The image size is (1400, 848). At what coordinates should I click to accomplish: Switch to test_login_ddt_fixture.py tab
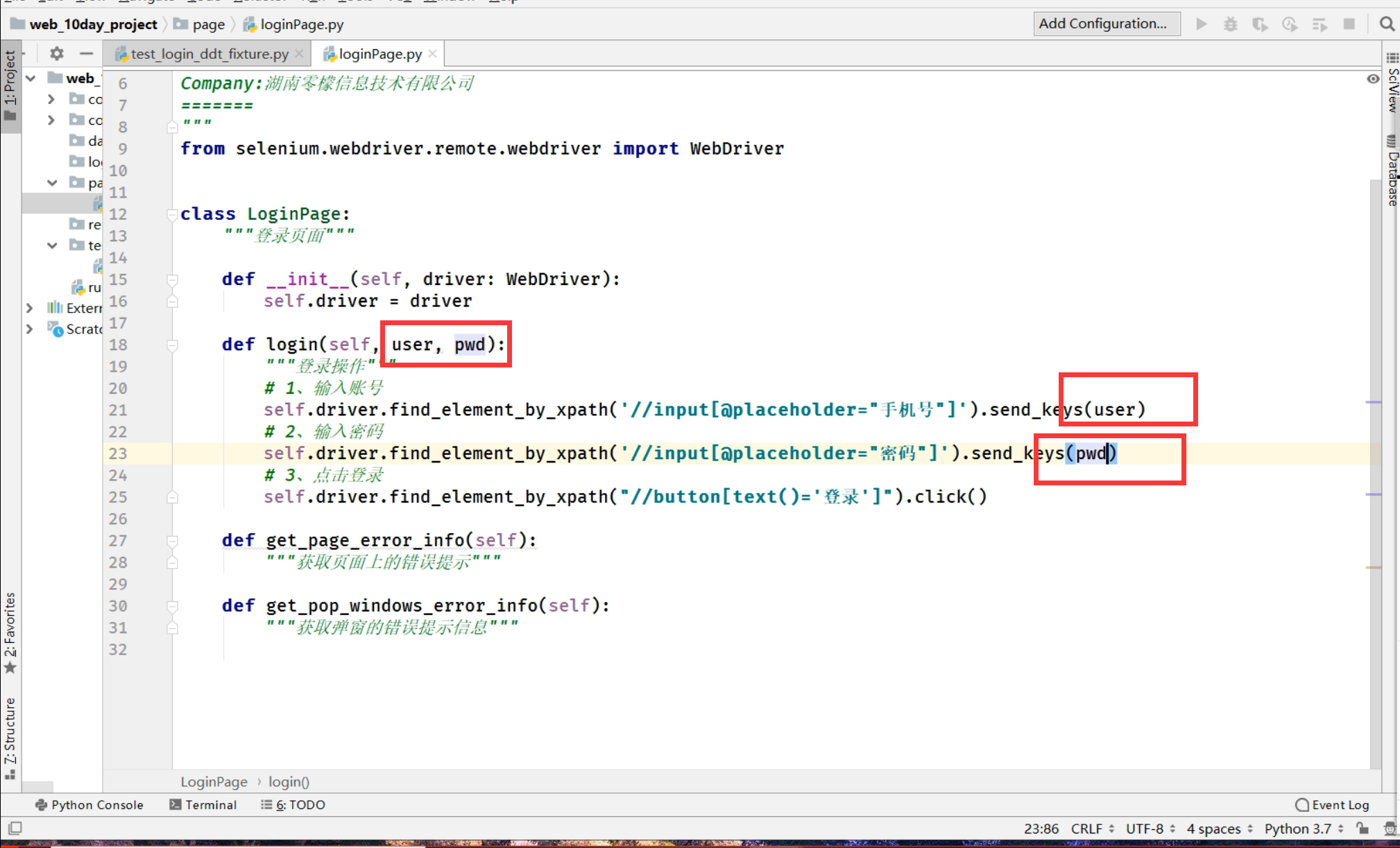pyautogui.click(x=208, y=53)
